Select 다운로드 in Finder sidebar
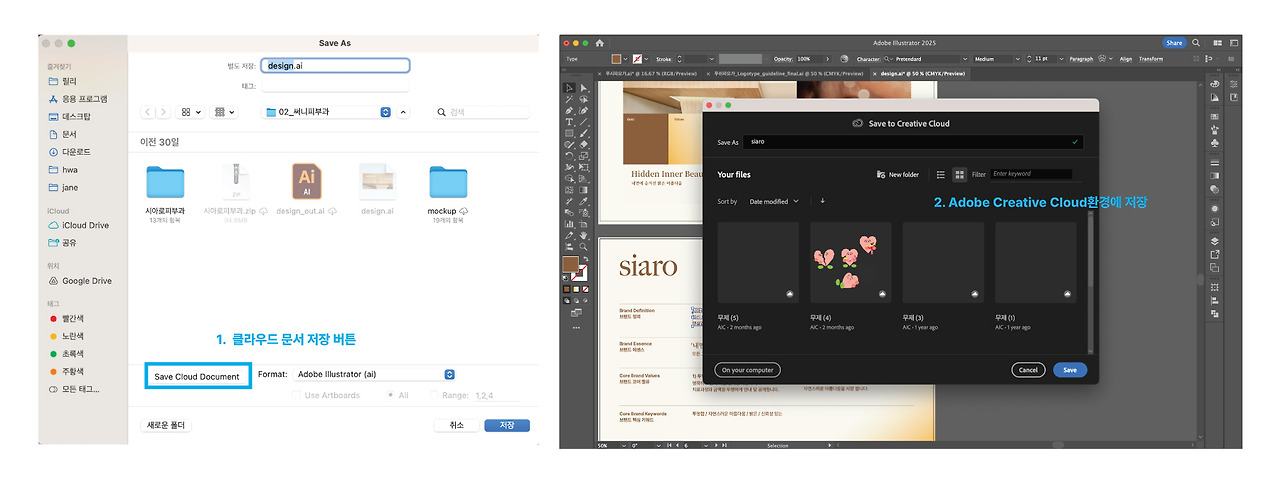Image resolution: width=1280 pixels, height=489 pixels. 76,152
